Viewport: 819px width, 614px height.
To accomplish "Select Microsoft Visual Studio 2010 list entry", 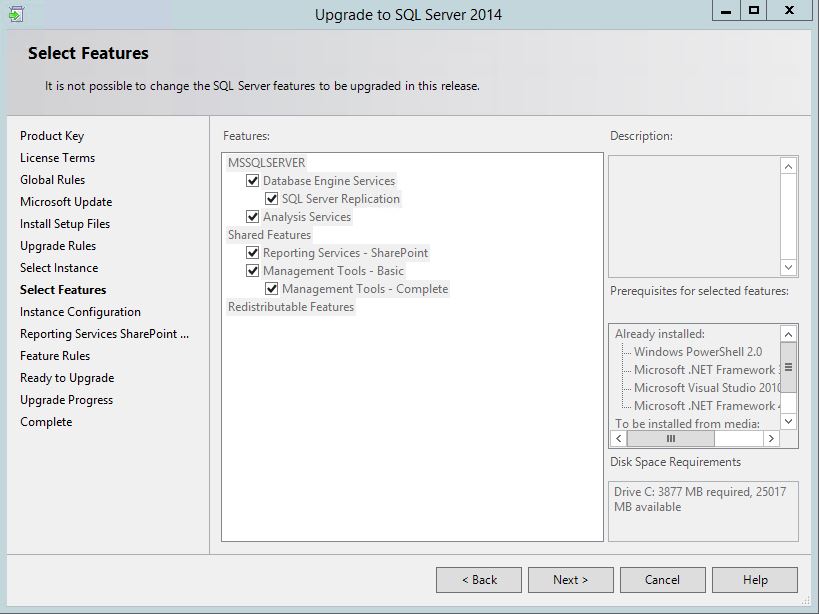I will 702,388.
